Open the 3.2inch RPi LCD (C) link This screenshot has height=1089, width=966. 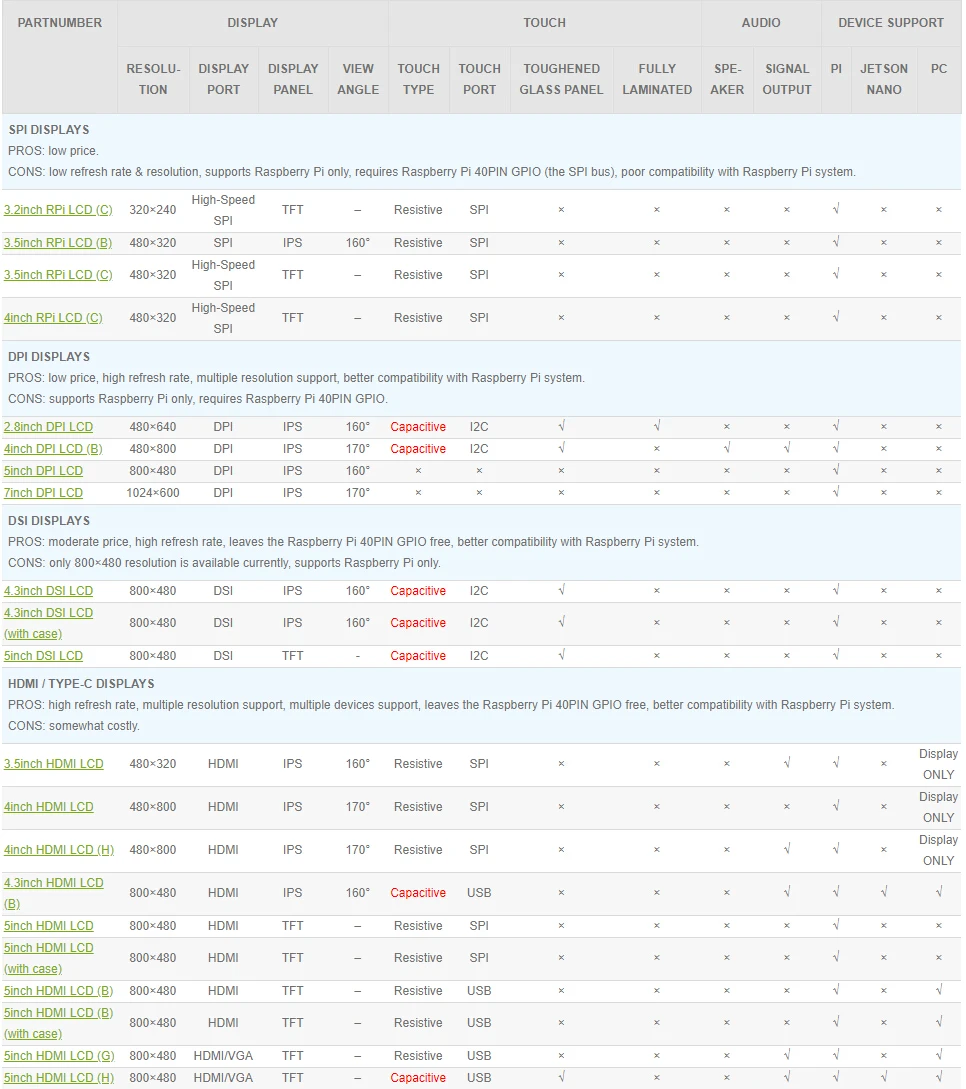click(x=58, y=210)
